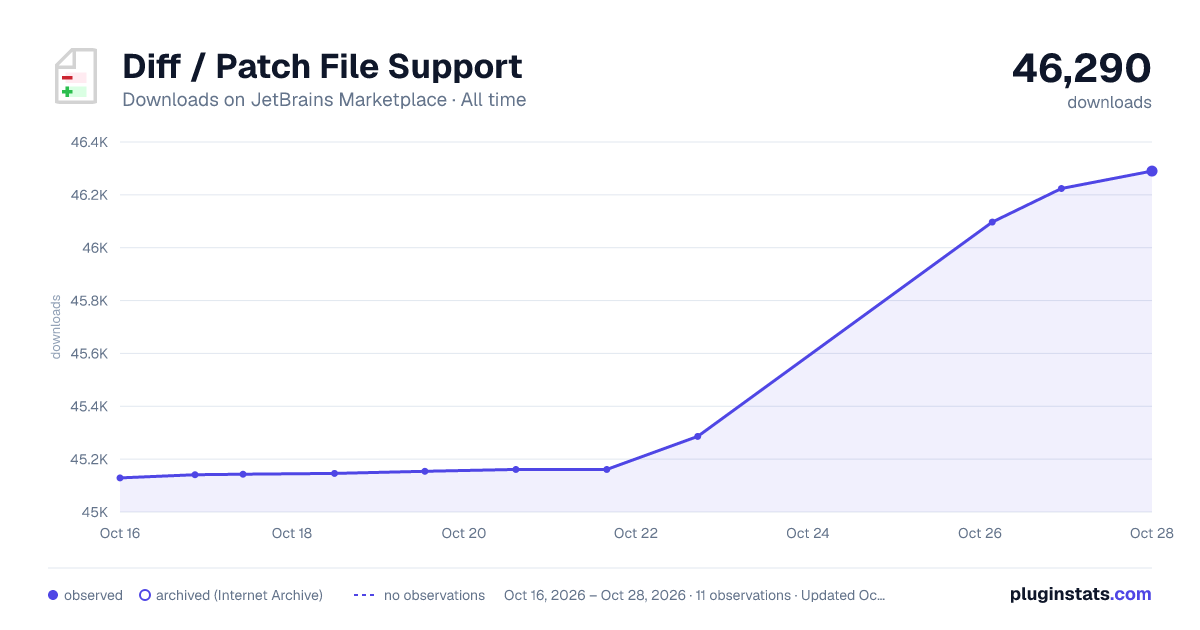Click the '46.2K' y-axis label
Viewport: 1200px width, 630px height.
89,195
